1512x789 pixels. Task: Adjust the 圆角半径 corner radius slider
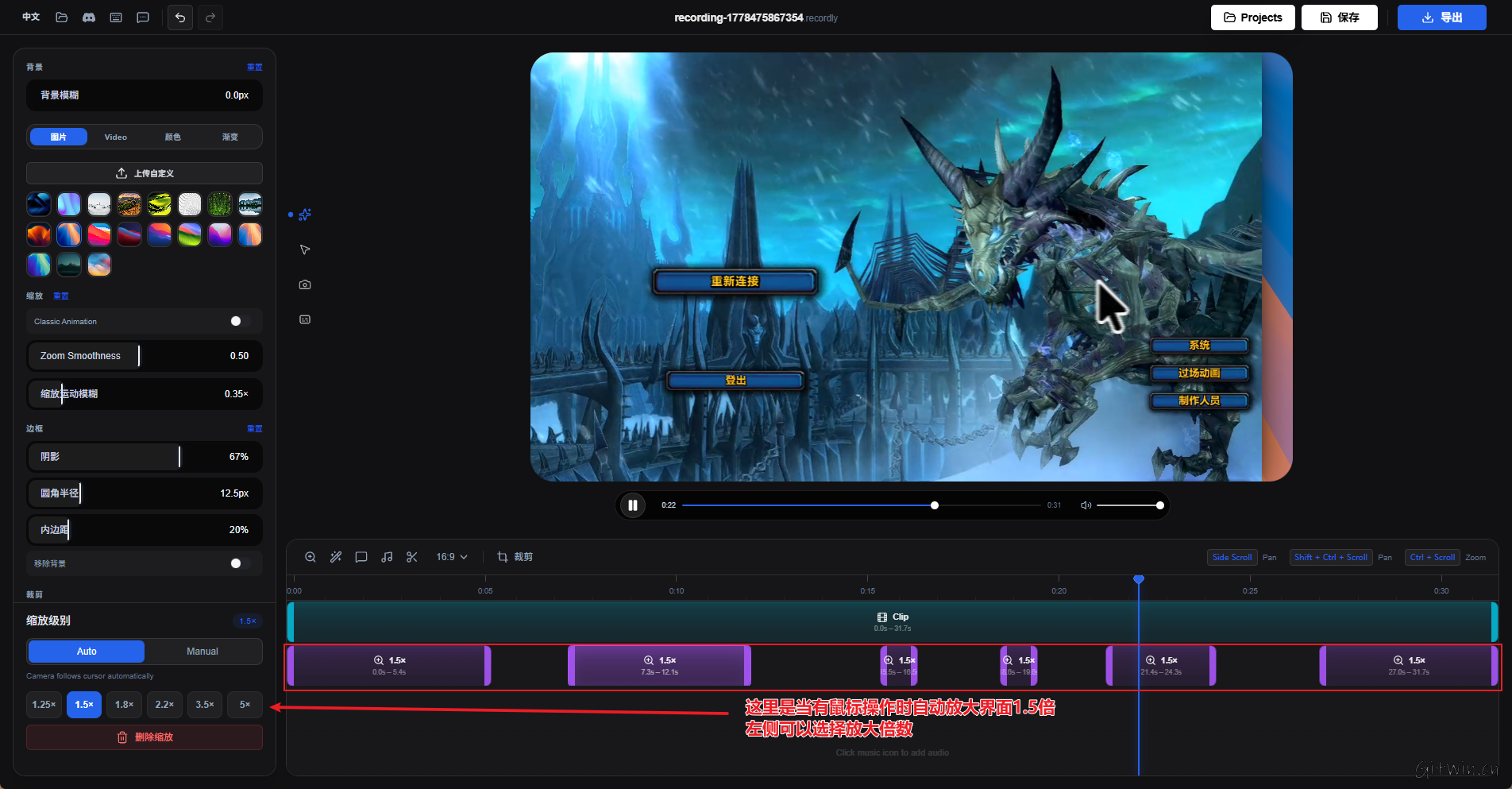(145, 493)
